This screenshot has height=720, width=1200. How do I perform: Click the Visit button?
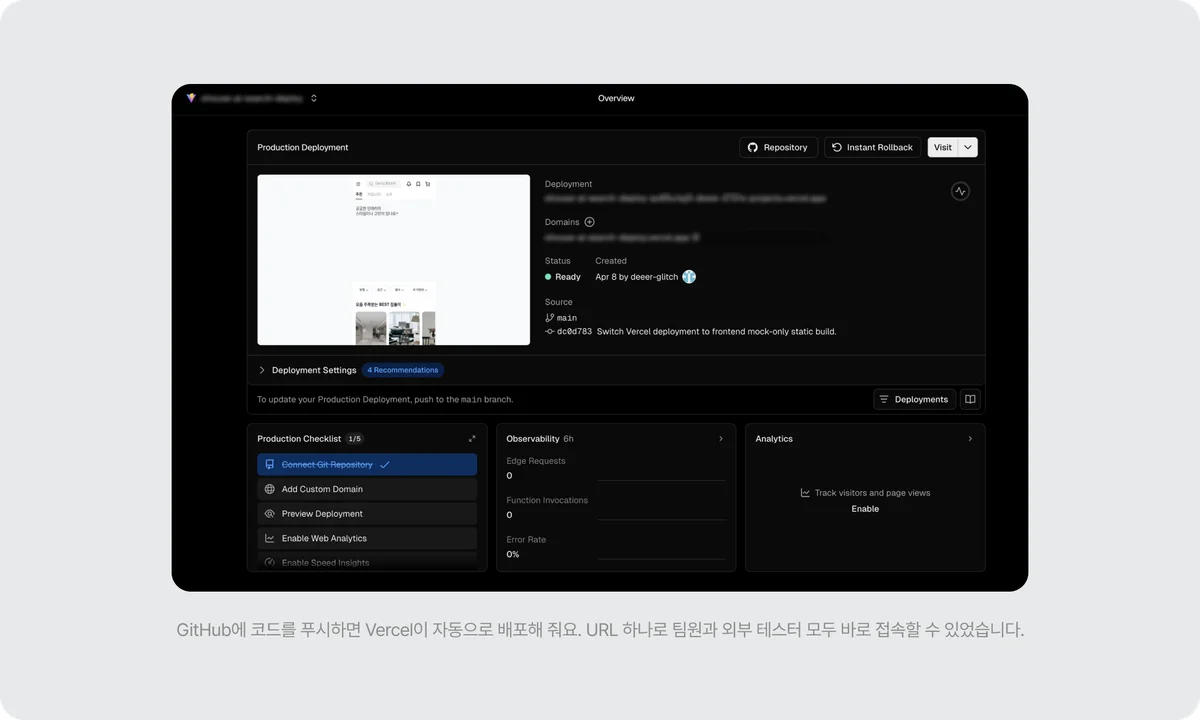pos(942,147)
